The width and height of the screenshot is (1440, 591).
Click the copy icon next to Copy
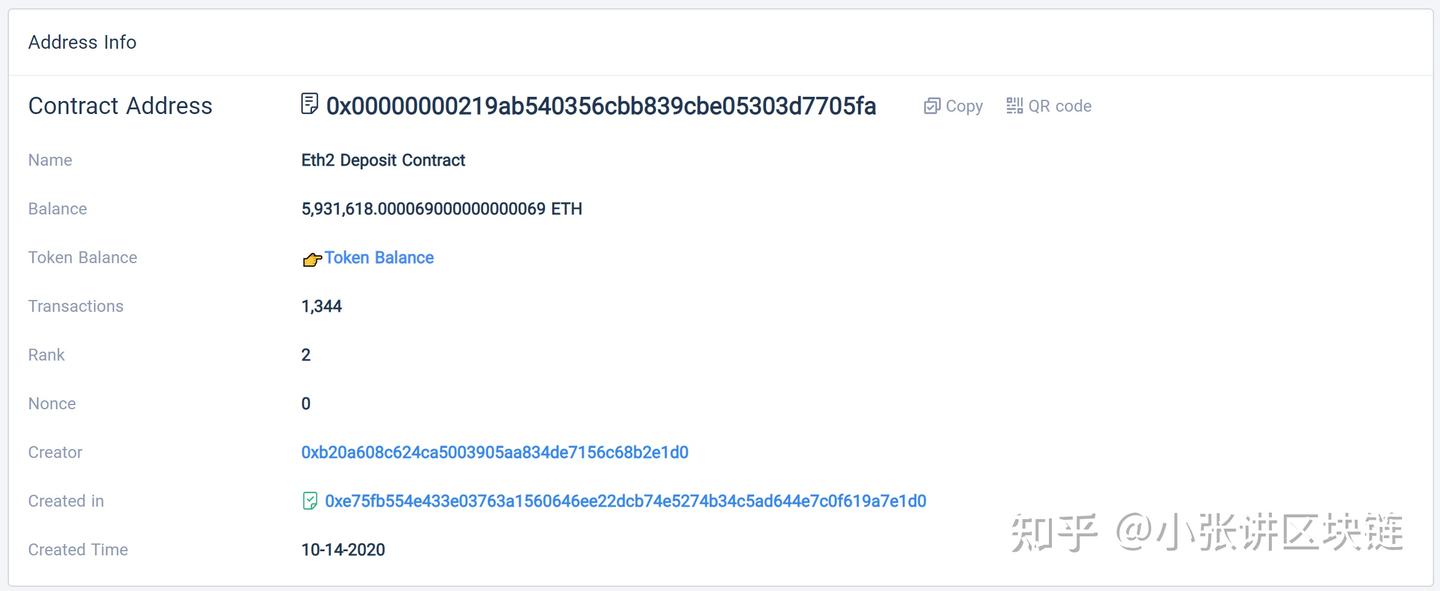point(931,106)
